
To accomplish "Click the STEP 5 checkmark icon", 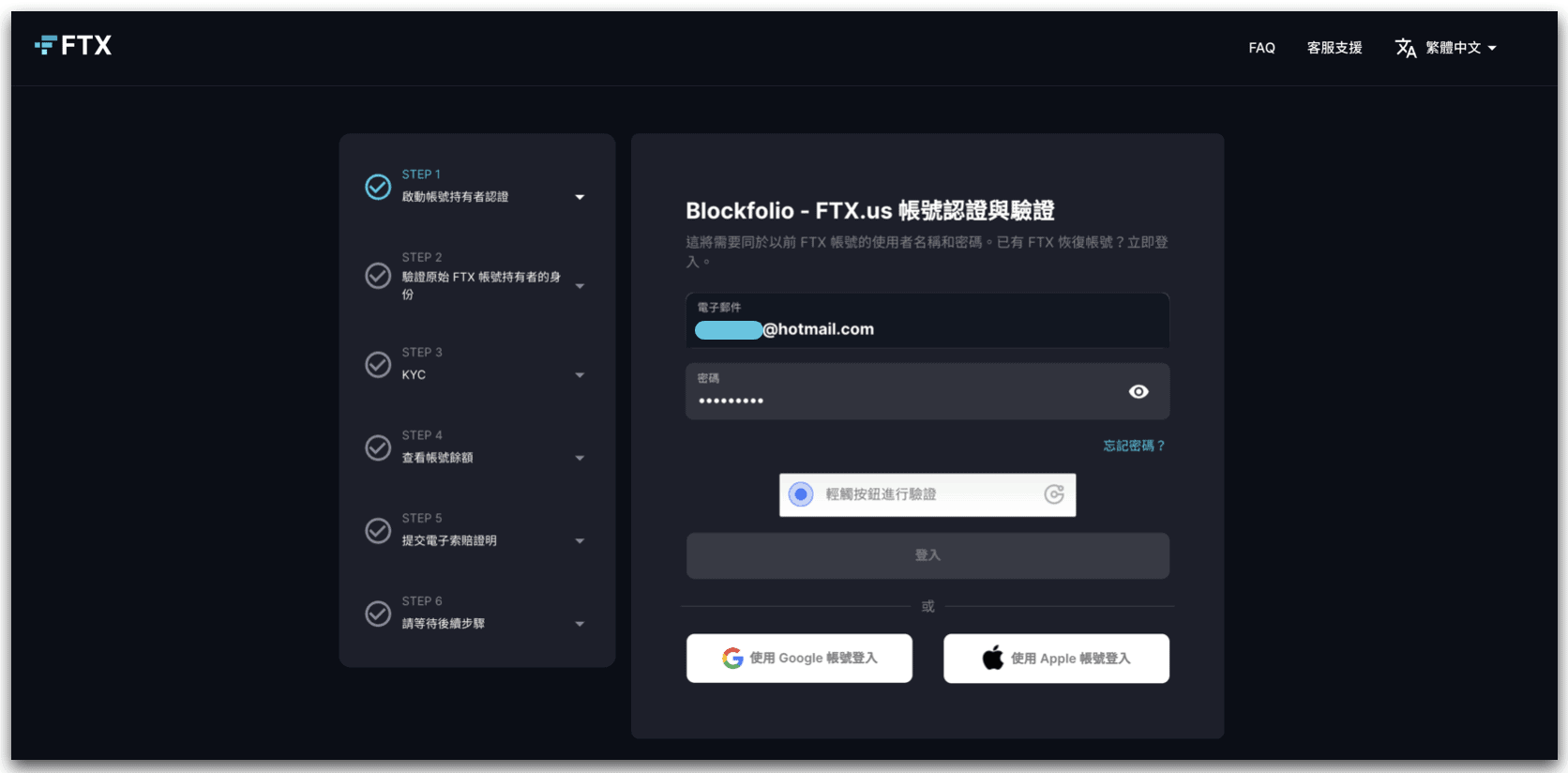I will [378, 531].
